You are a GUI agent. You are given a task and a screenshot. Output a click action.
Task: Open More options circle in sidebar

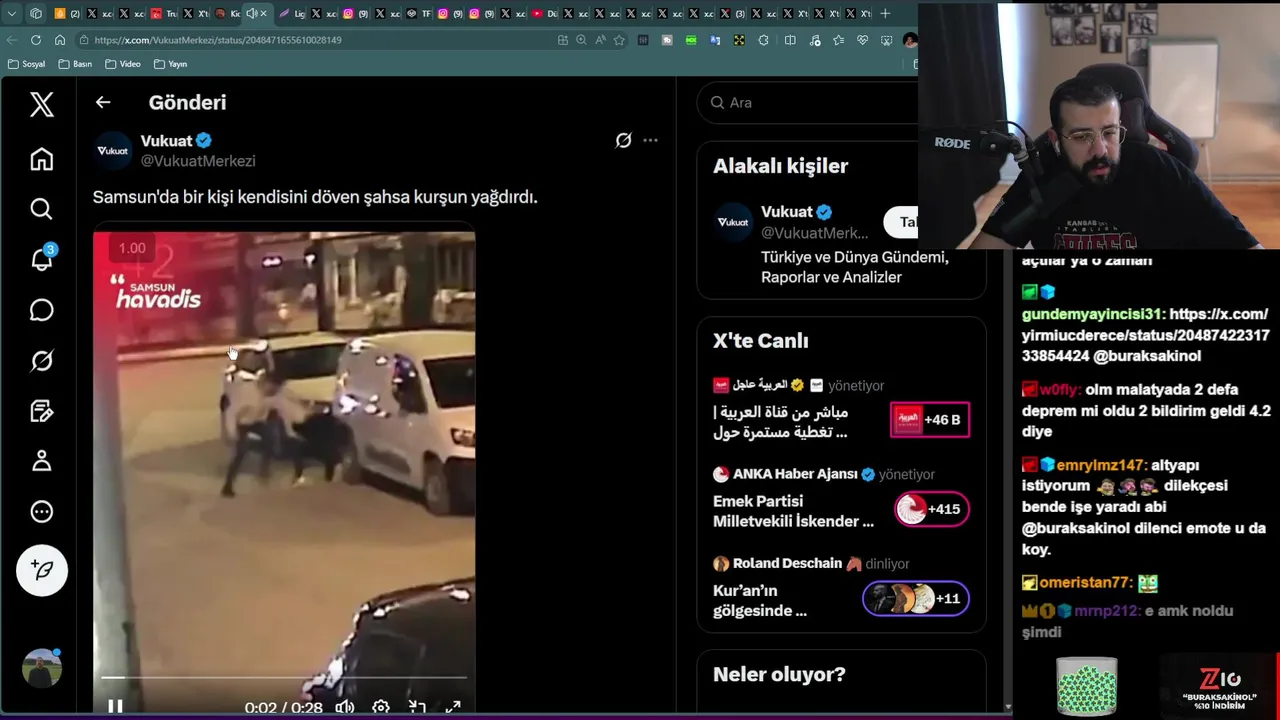(x=41, y=511)
